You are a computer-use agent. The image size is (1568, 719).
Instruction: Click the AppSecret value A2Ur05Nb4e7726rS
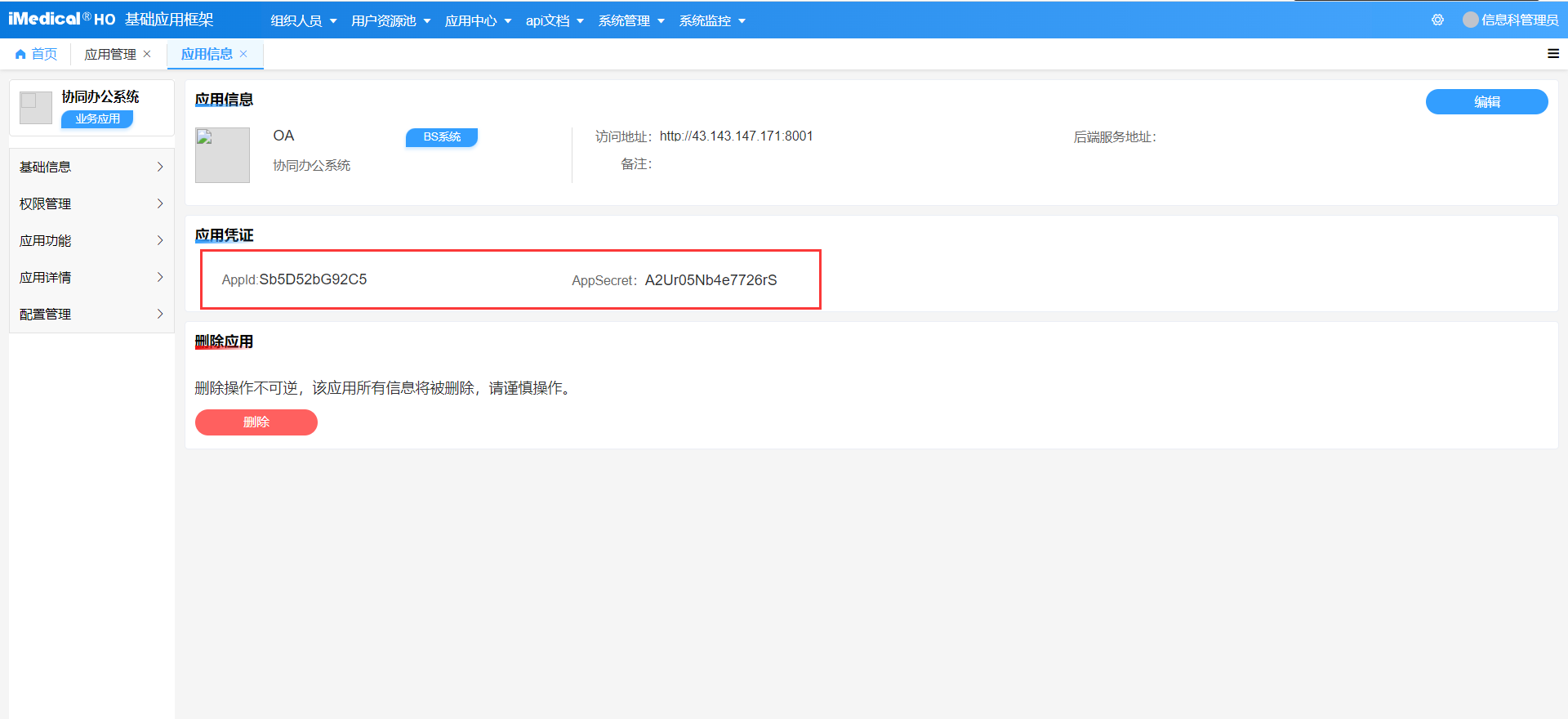(710, 280)
